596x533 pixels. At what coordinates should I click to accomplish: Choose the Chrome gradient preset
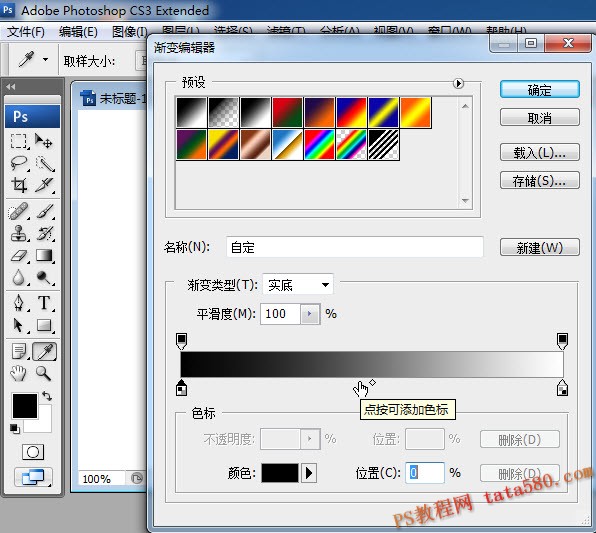click(287, 144)
